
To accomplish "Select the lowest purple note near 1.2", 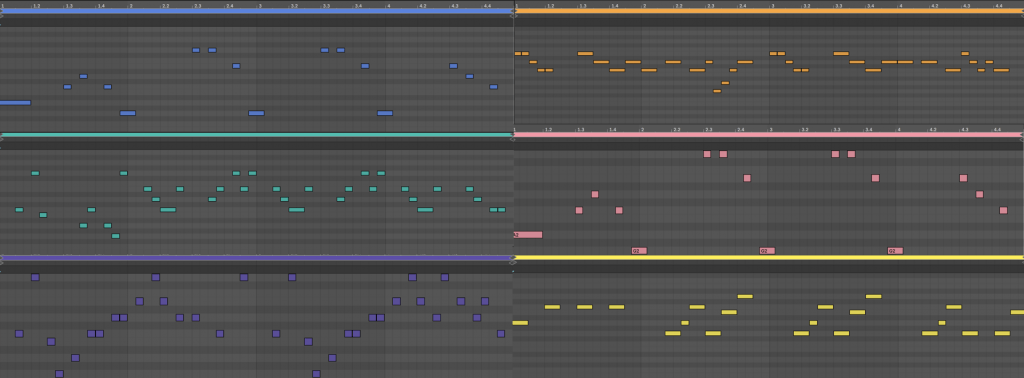I will click(59, 374).
